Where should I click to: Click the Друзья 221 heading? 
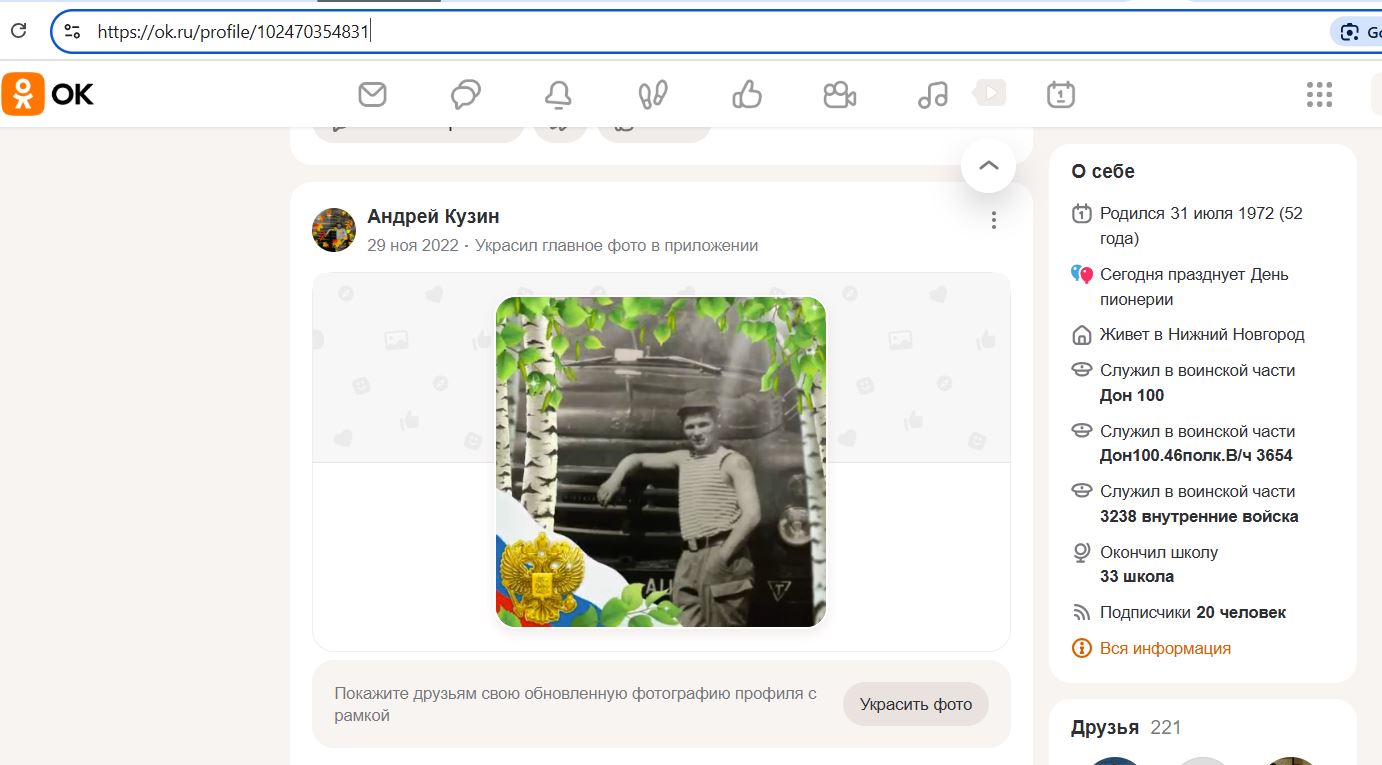click(x=1126, y=727)
